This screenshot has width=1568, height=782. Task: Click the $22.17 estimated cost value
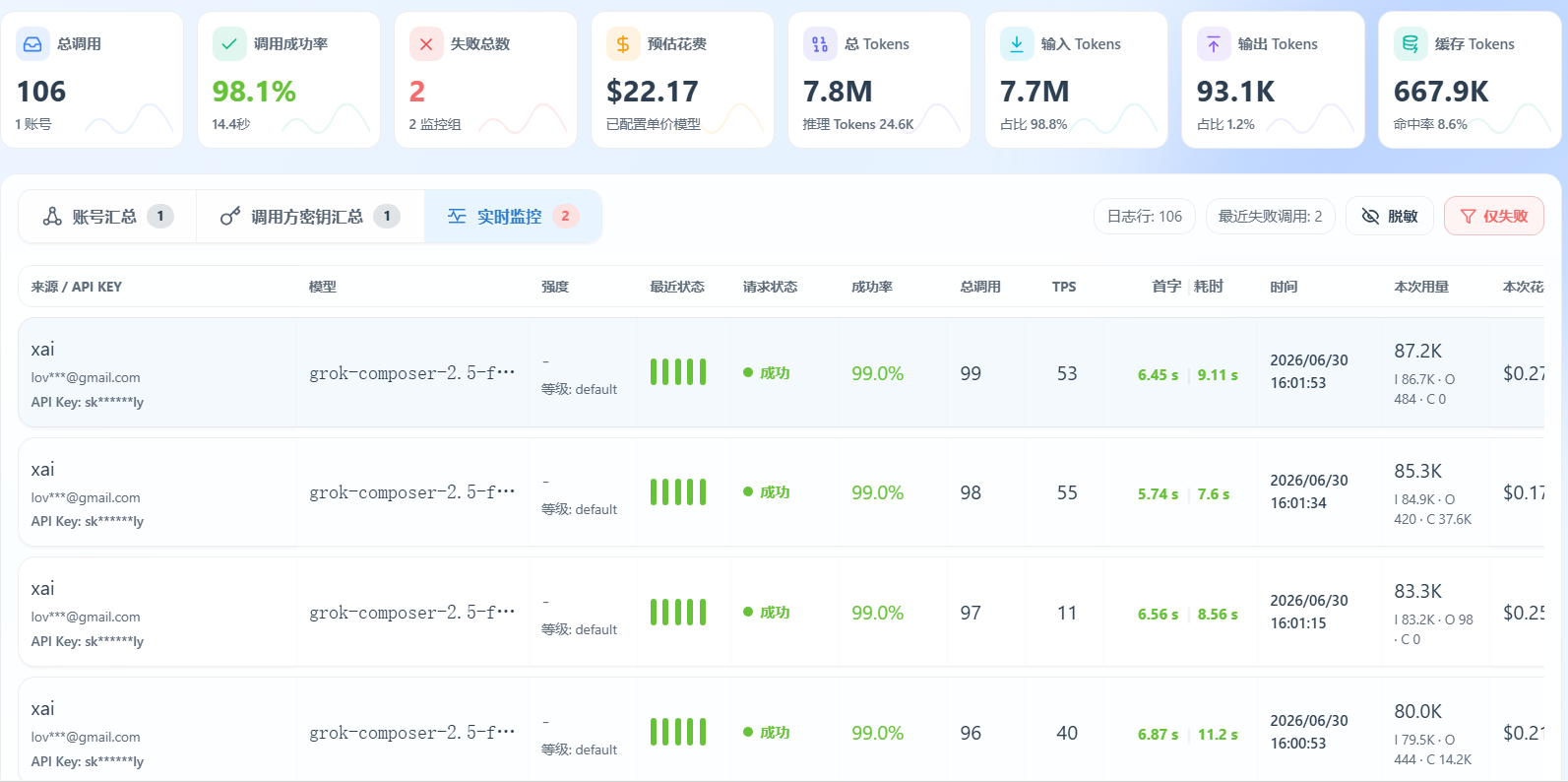(x=653, y=92)
